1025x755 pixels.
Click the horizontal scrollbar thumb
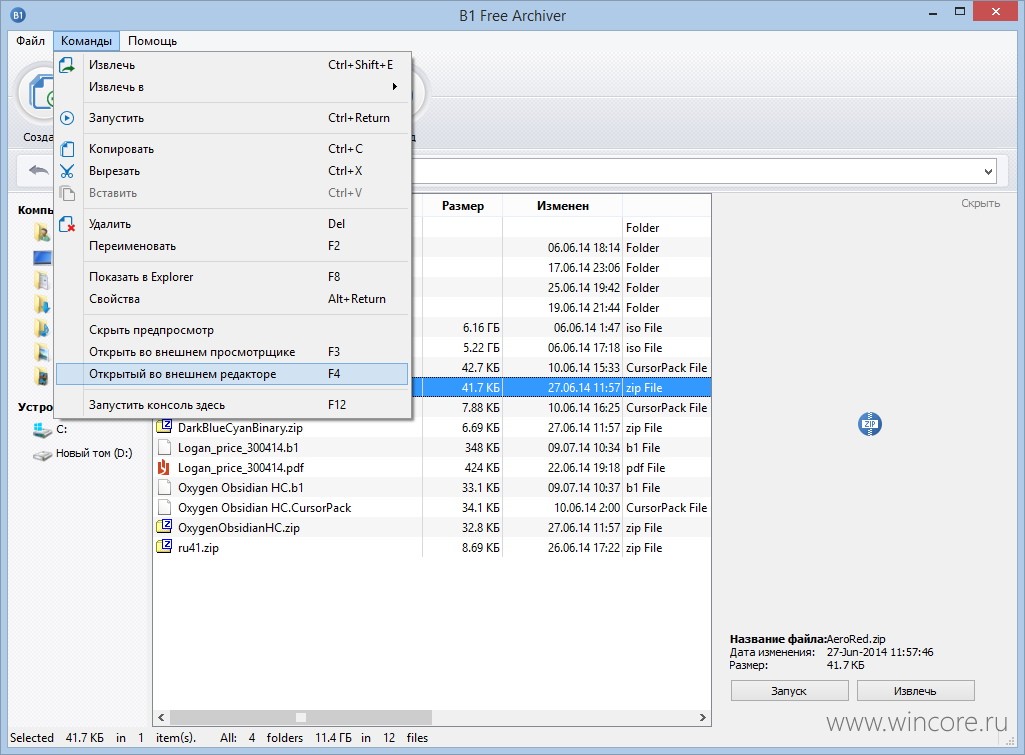click(x=301, y=717)
